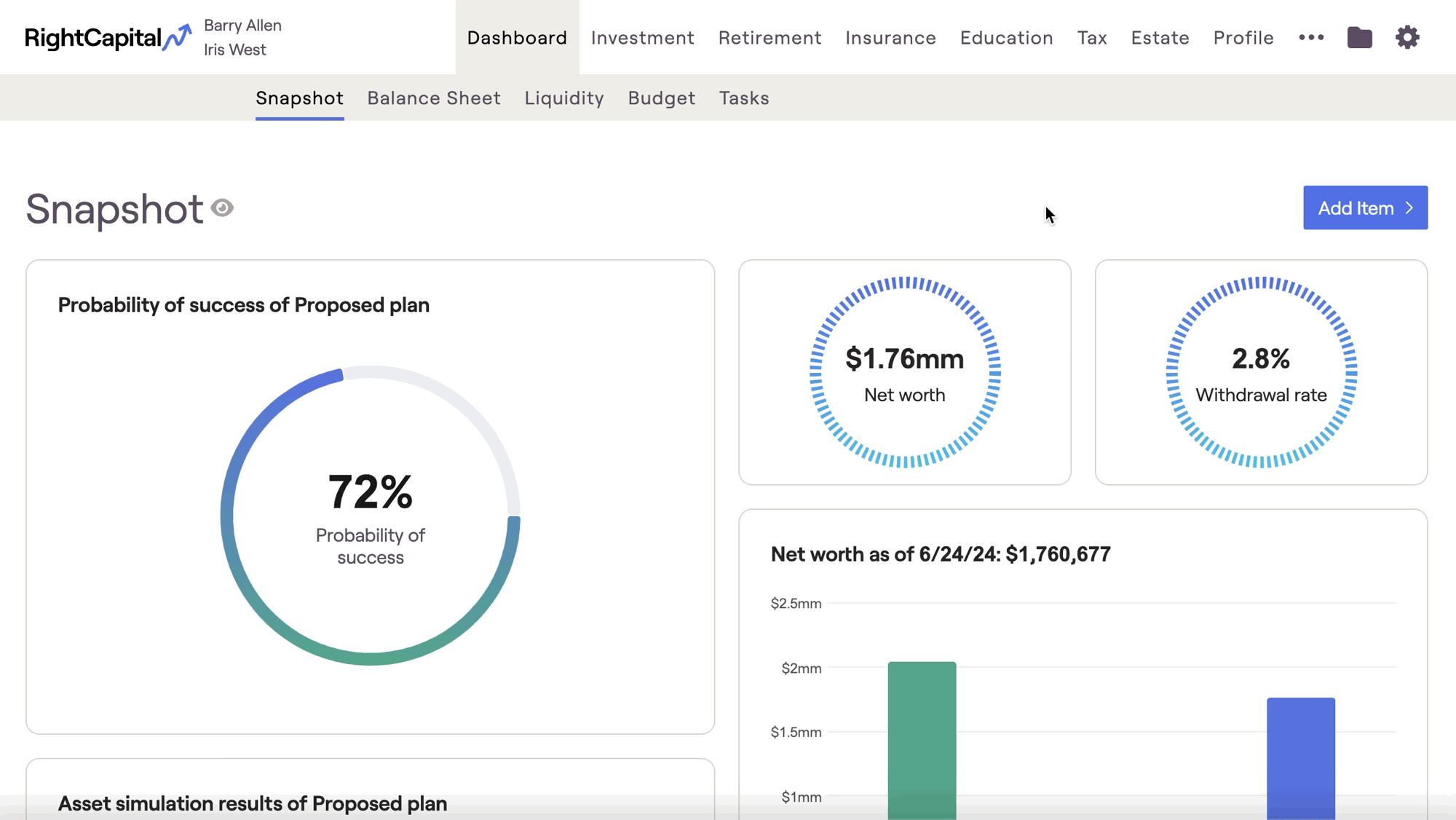Open the Liquidity tab

(x=564, y=98)
